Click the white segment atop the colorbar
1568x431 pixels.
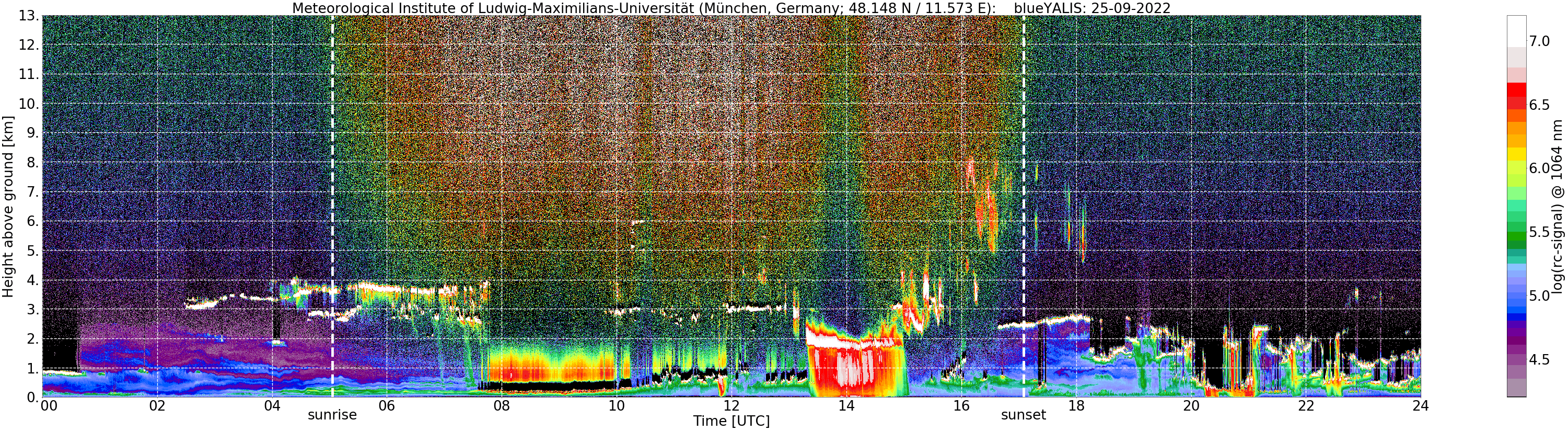[1516, 31]
